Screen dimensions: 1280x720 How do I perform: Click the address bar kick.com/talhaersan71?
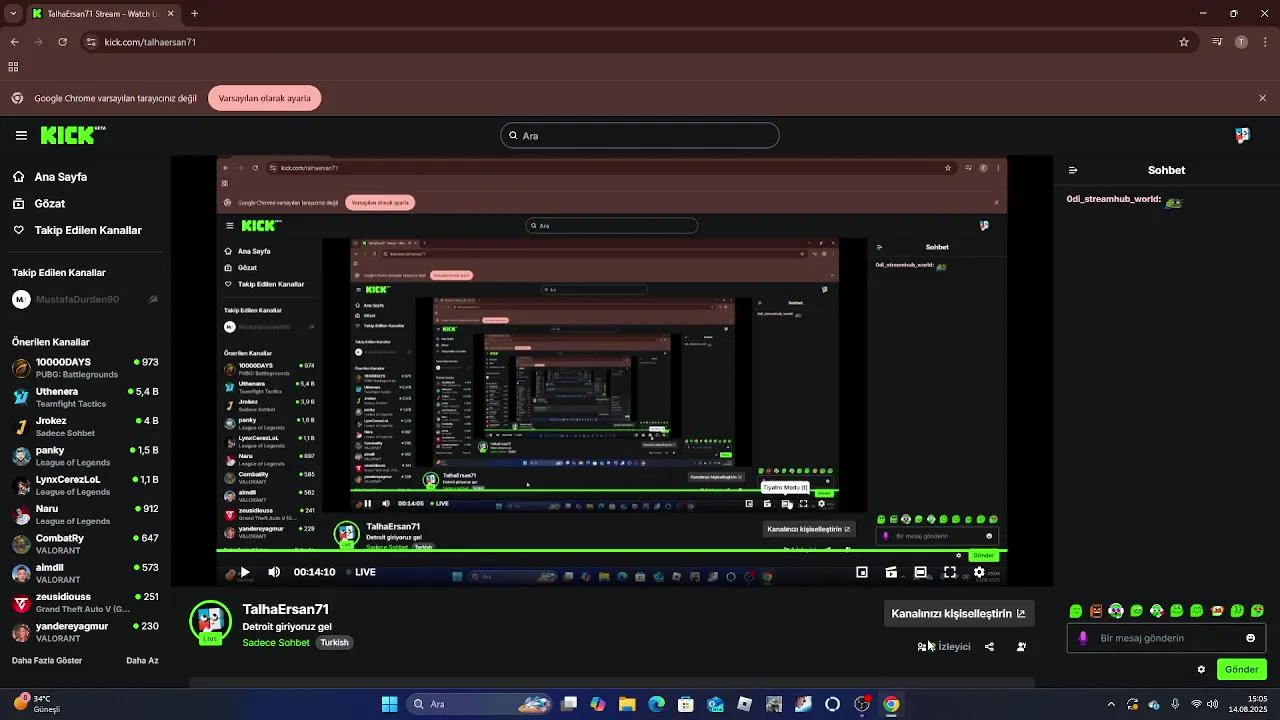click(x=150, y=42)
